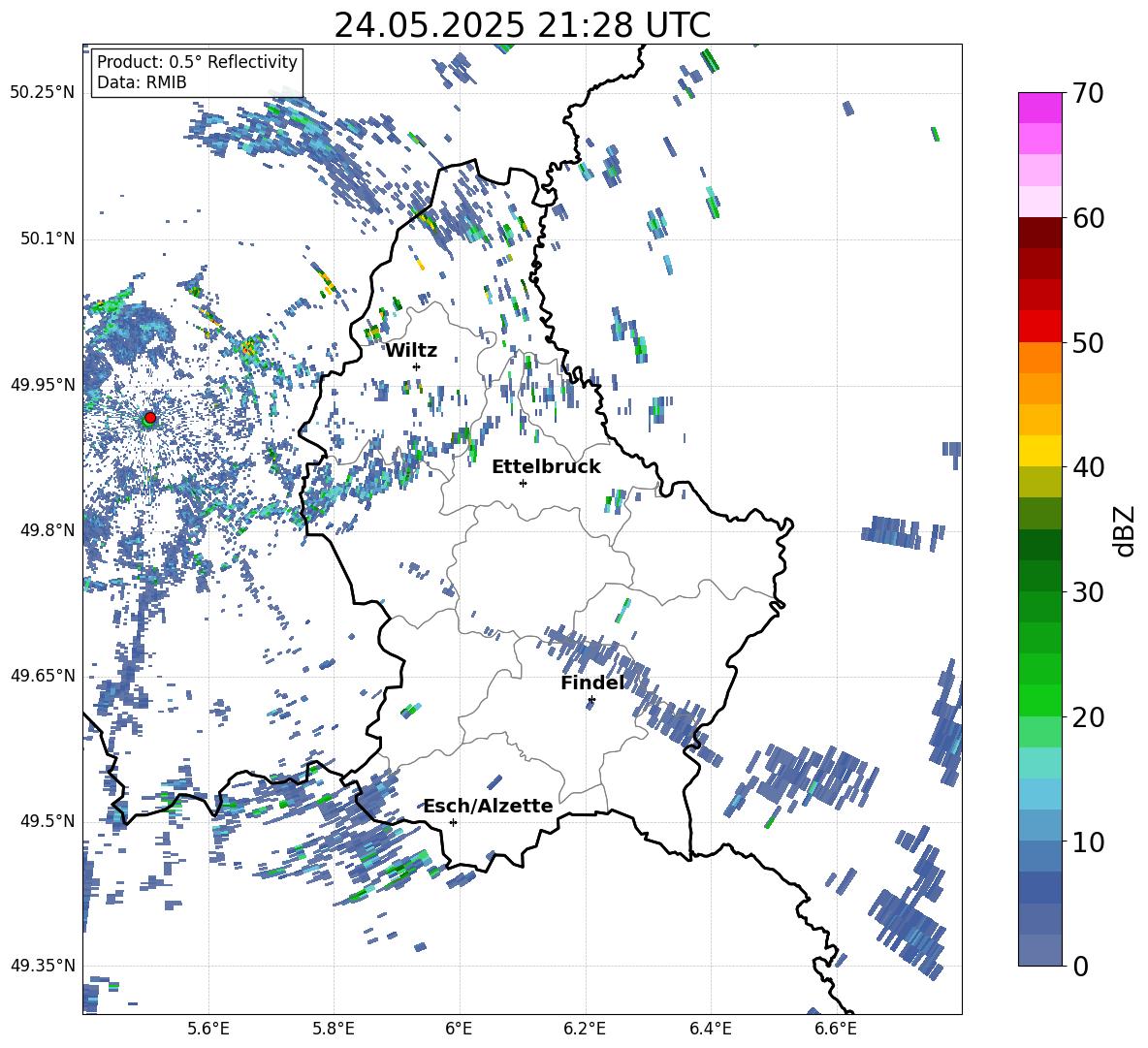The height and width of the screenshot is (1048, 1148).
Task: Click the 5.6°E longitude label
Action: coord(208,1029)
